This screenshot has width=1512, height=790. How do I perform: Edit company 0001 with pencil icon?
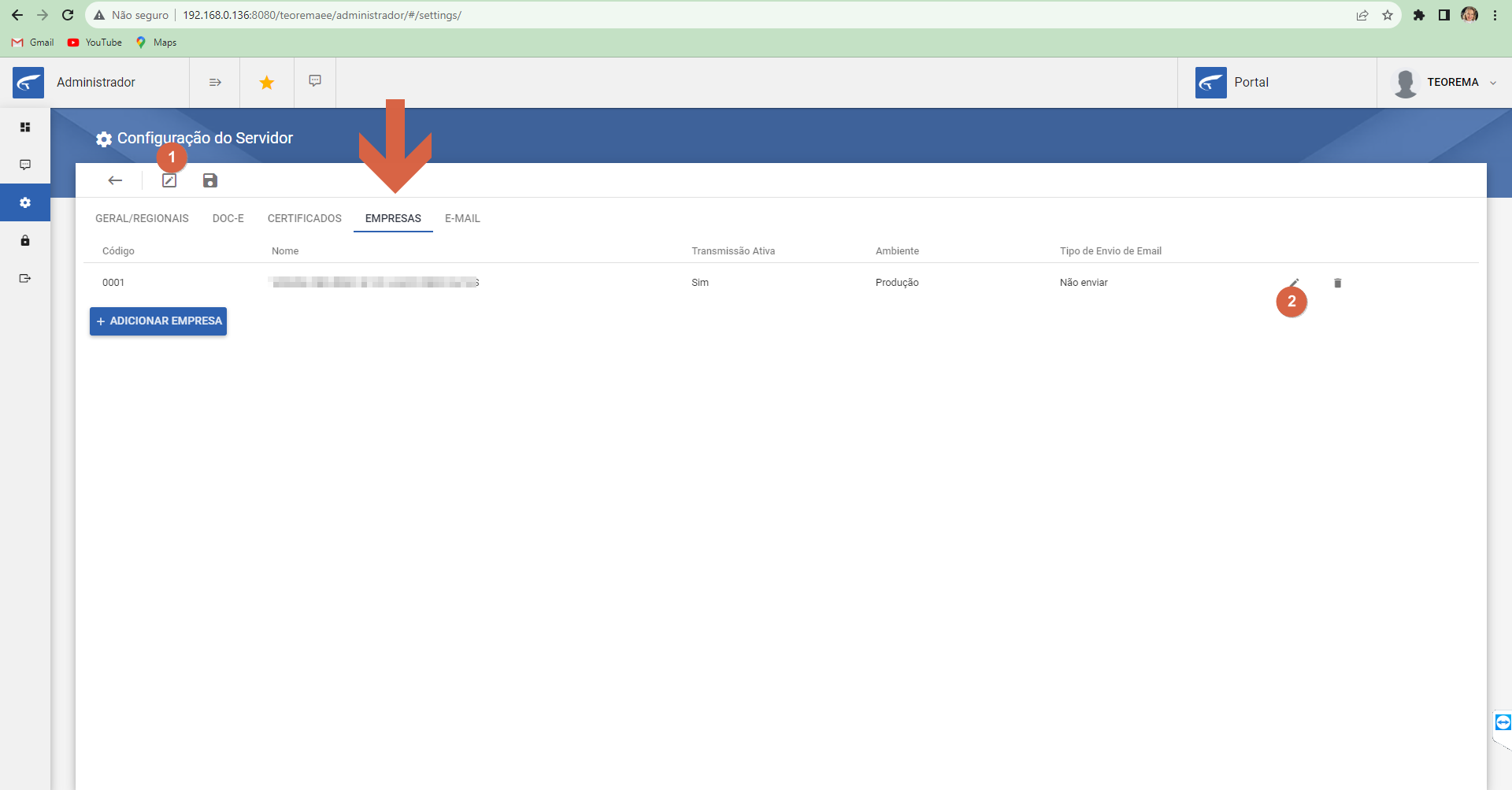(1294, 283)
